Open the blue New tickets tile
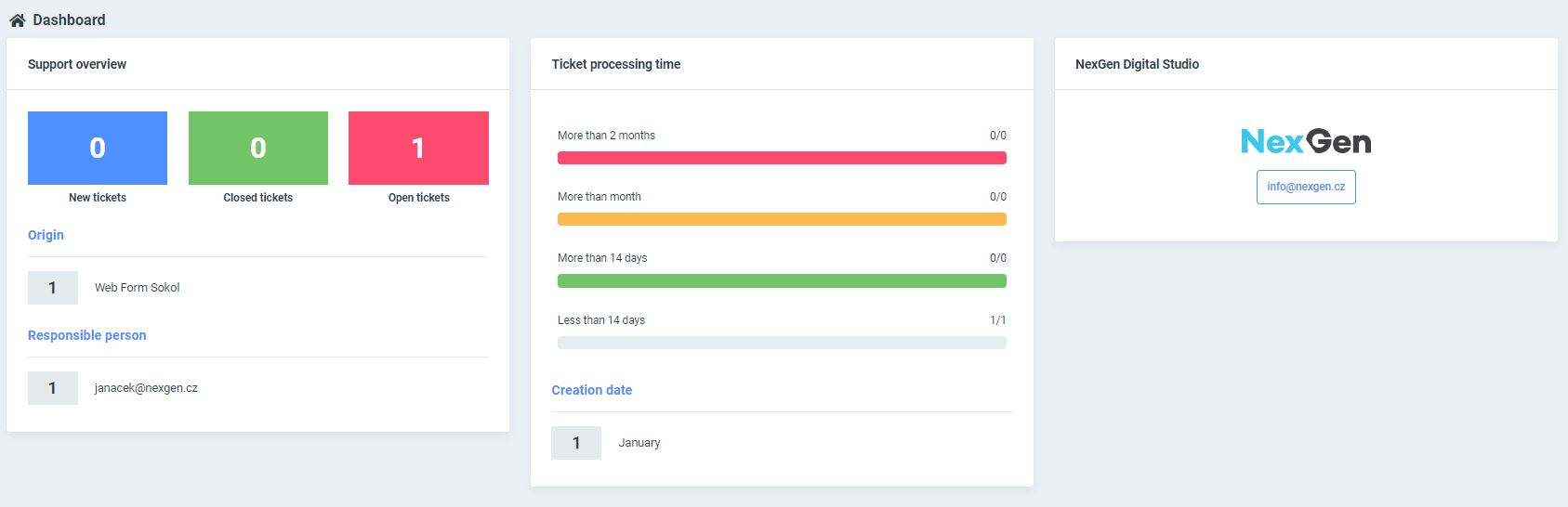This screenshot has height=507, width=1568. (98, 148)
